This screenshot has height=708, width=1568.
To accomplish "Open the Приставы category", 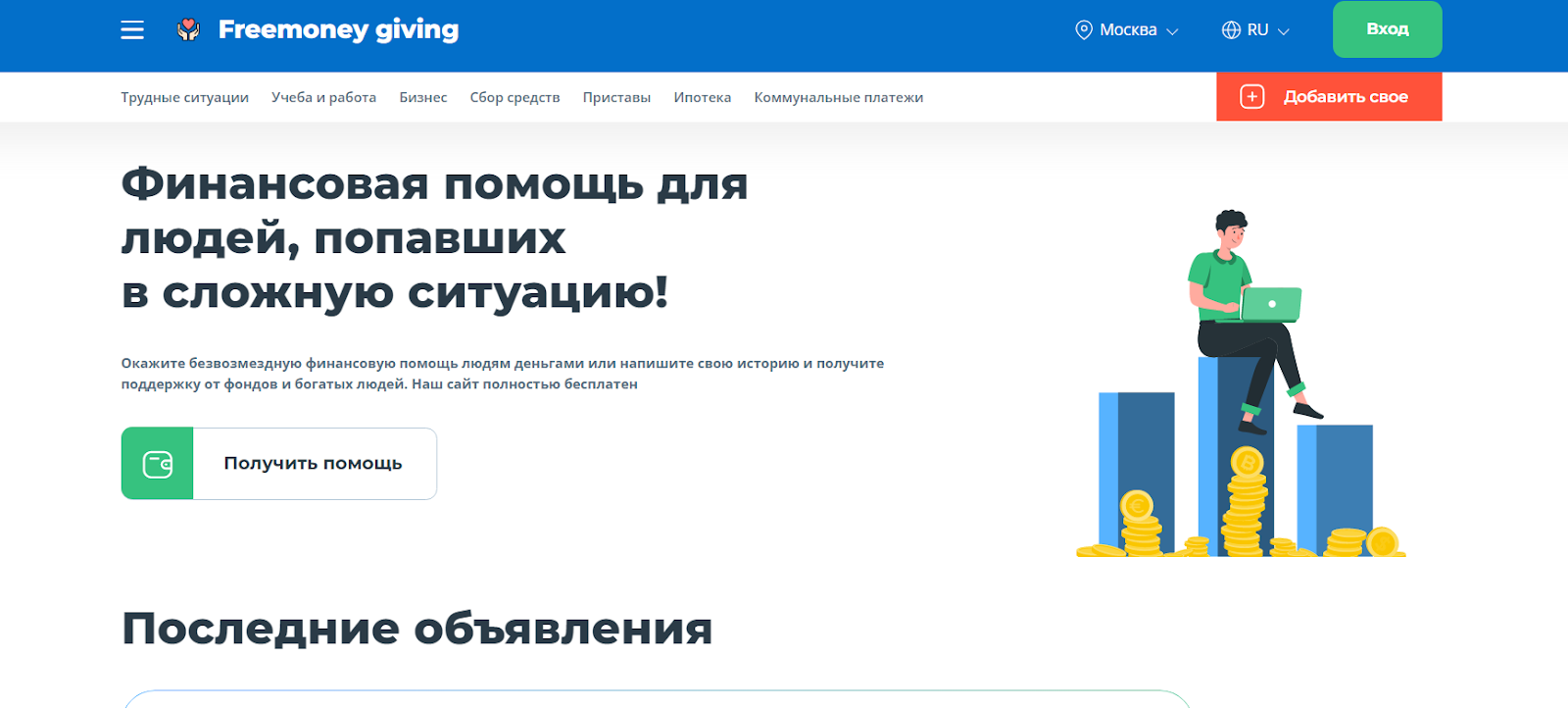I will tap(616, 97).
